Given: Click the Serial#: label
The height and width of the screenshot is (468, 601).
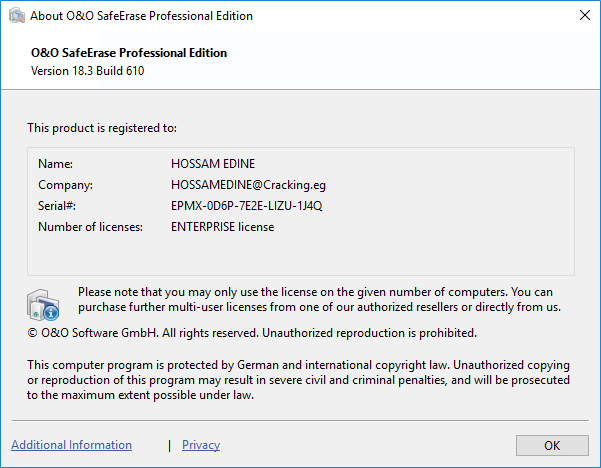Looking at the screenshot, I should tap(57, 206).
